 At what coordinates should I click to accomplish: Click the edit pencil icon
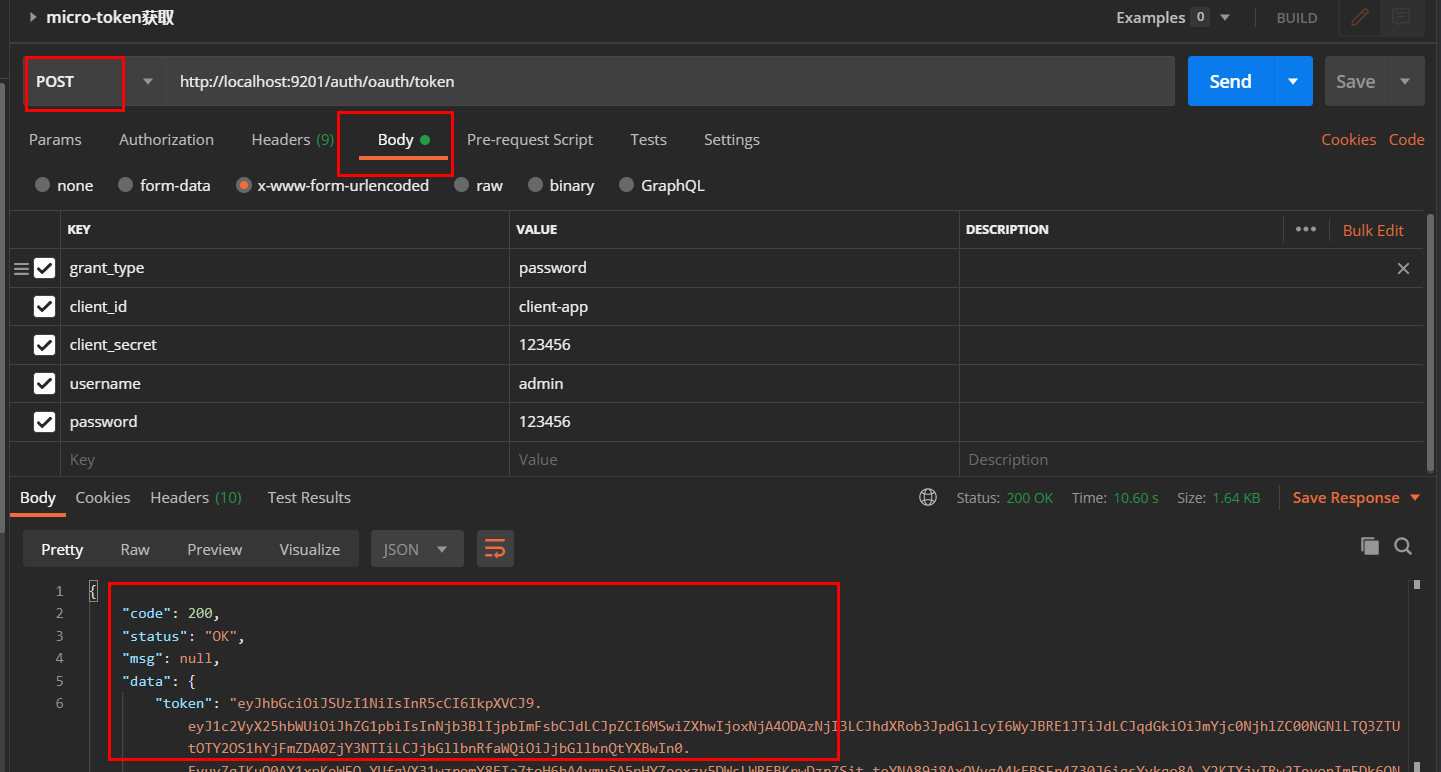(x=1359, y=17)
